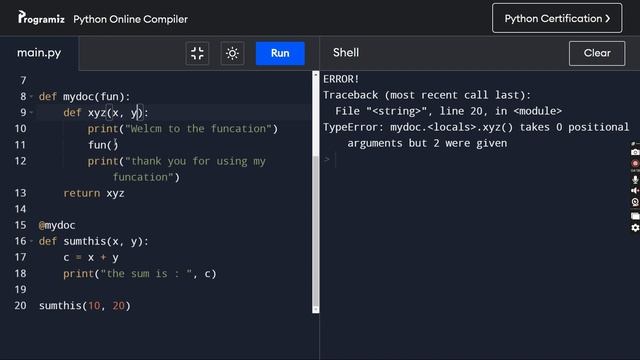Click the "fun()" call on line 11
Screen dimensions: 640x360
[103, 145]
